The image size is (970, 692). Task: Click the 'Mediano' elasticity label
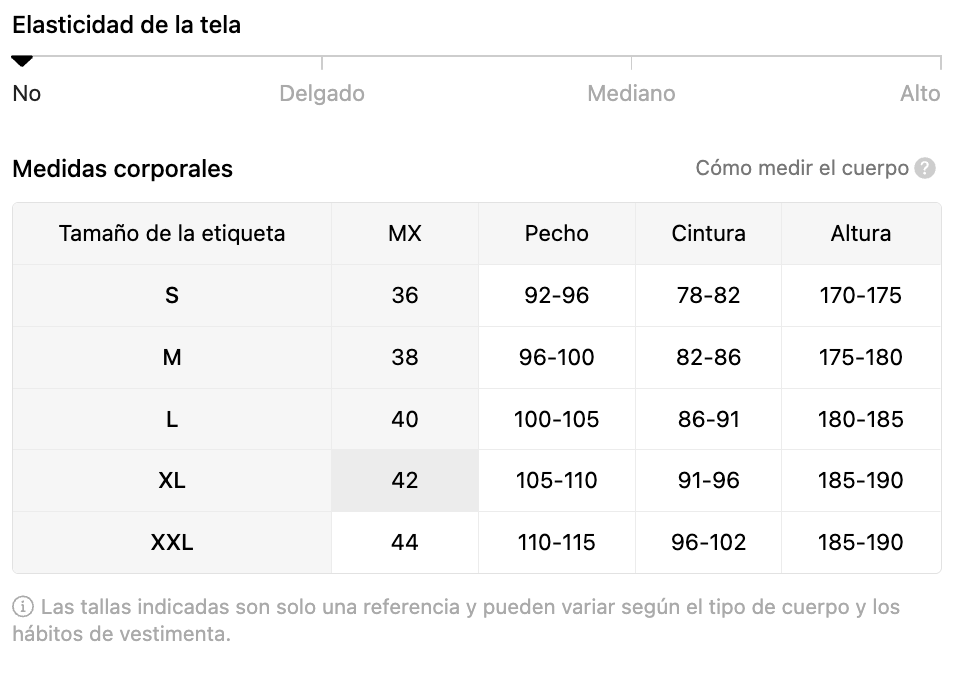[x=631, y=93]
